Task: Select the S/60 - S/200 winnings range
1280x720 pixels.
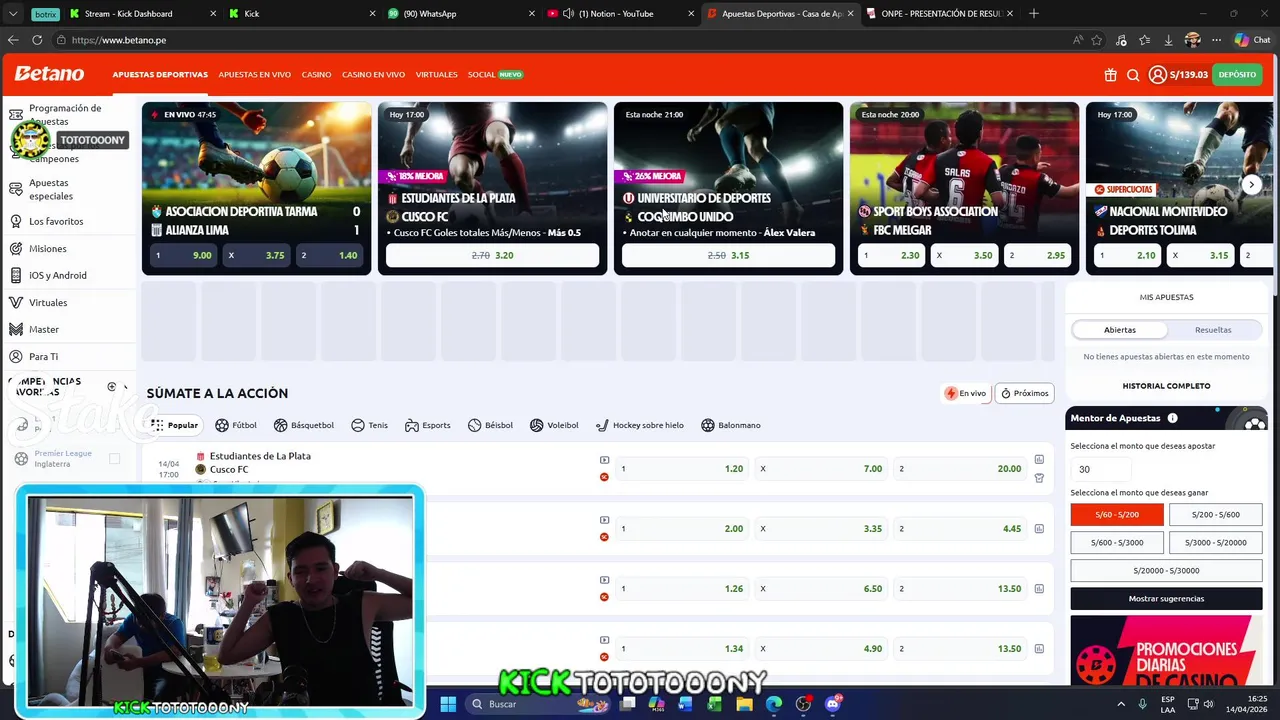Action: (x=1117, y=515)
